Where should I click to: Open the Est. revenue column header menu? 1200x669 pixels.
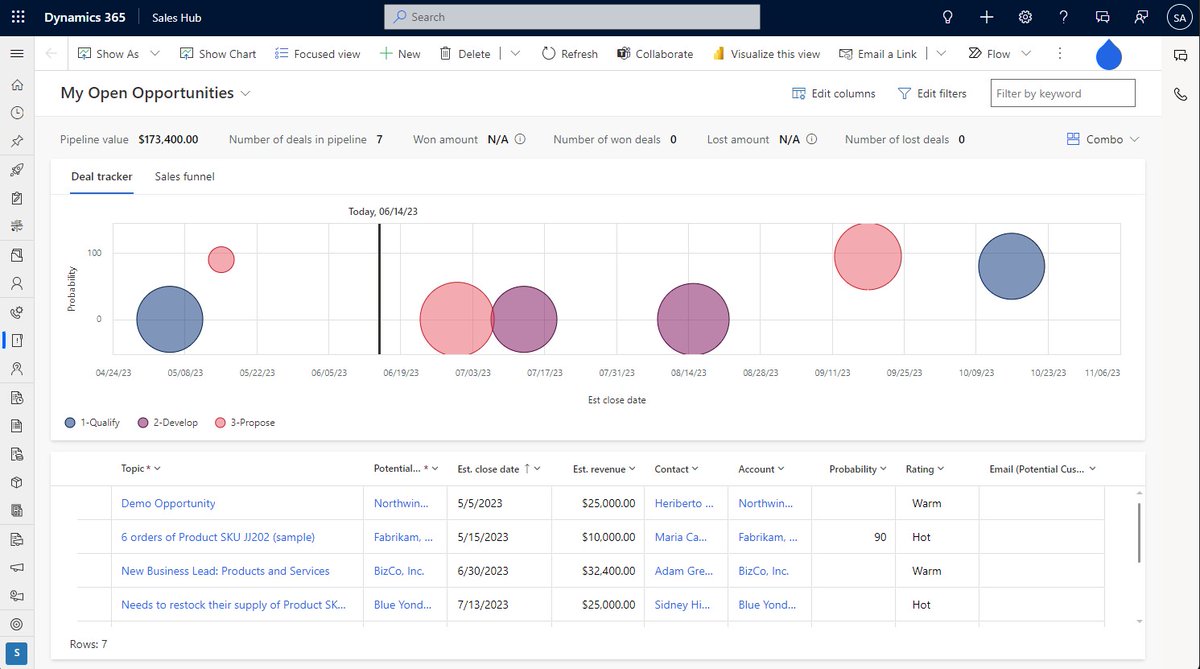pyautogui.click(x=605, y=469)
